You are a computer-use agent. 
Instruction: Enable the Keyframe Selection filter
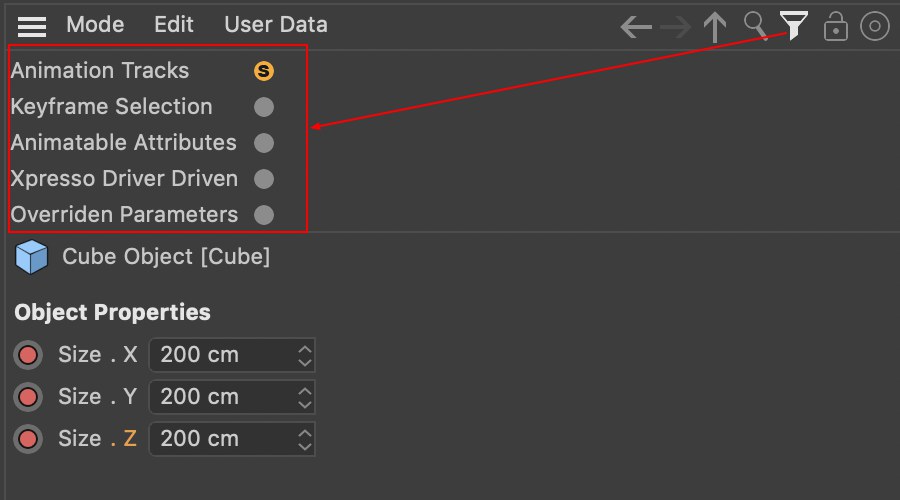click(x=263, y=107)
